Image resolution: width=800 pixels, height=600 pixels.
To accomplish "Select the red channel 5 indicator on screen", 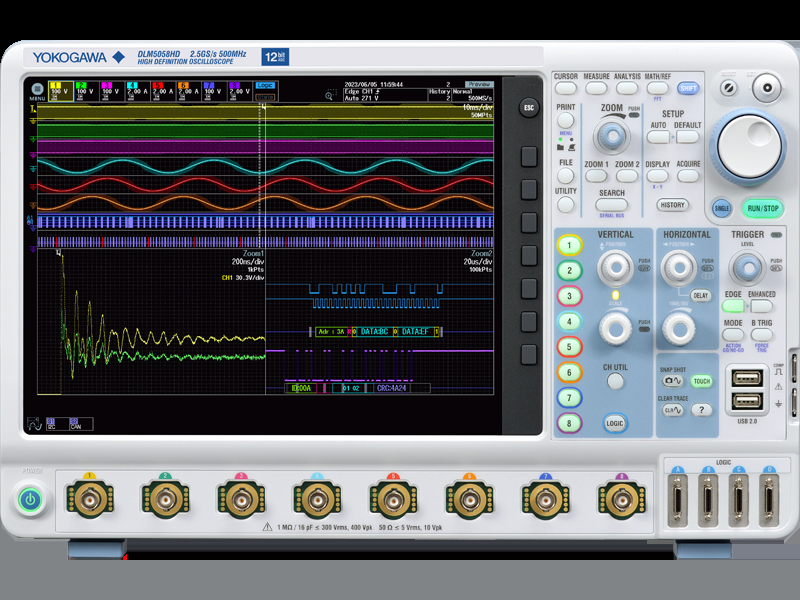I will [x=163, y=91].
